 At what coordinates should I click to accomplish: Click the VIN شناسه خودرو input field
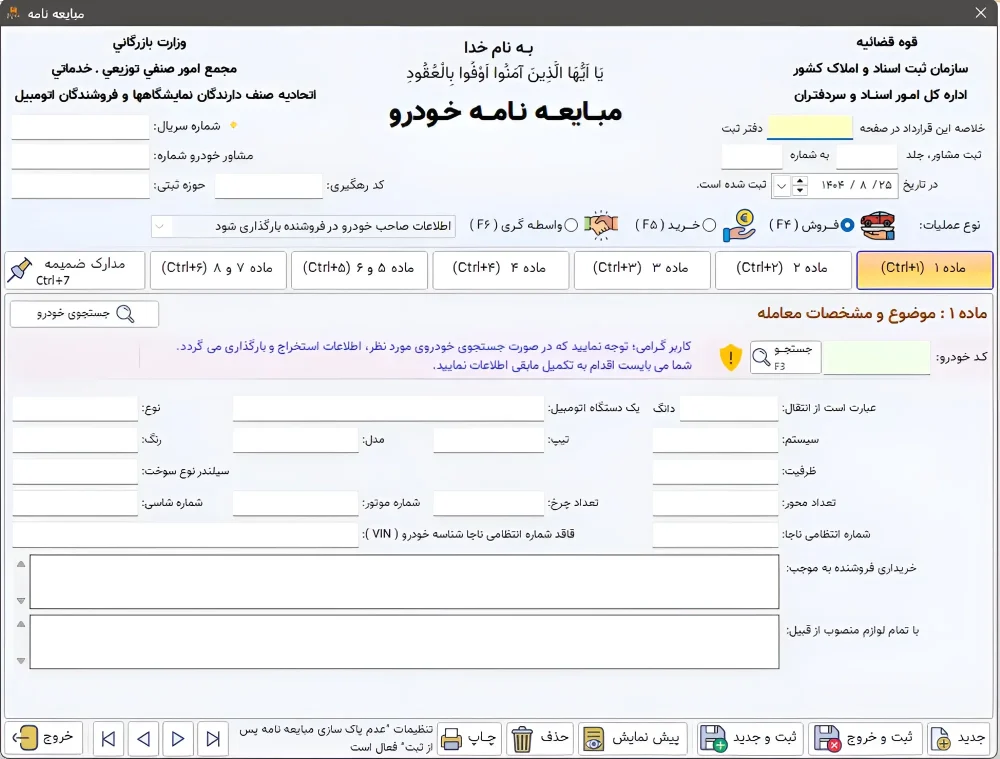pyautogui.click(x=185, y=535)
